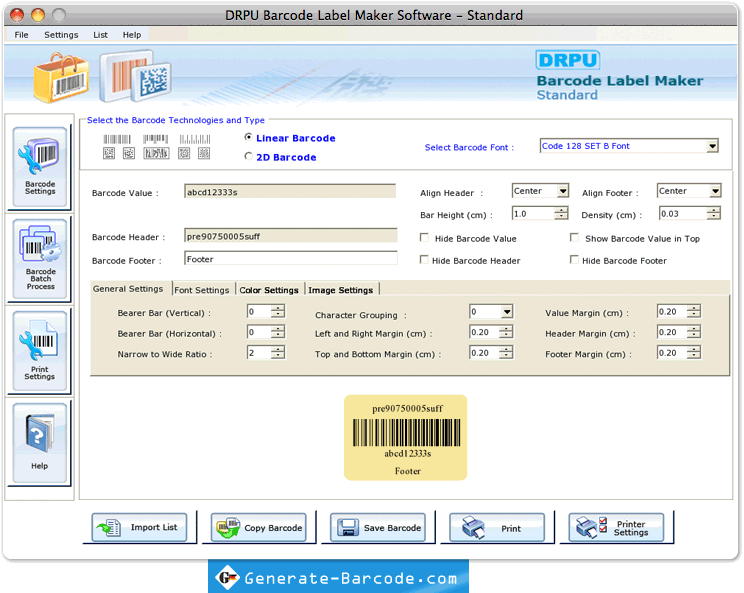The width and height of the screenshot is (744, 593).
Task: Enable Hide Barcode Header checkbox
Action: coord(424,259)
